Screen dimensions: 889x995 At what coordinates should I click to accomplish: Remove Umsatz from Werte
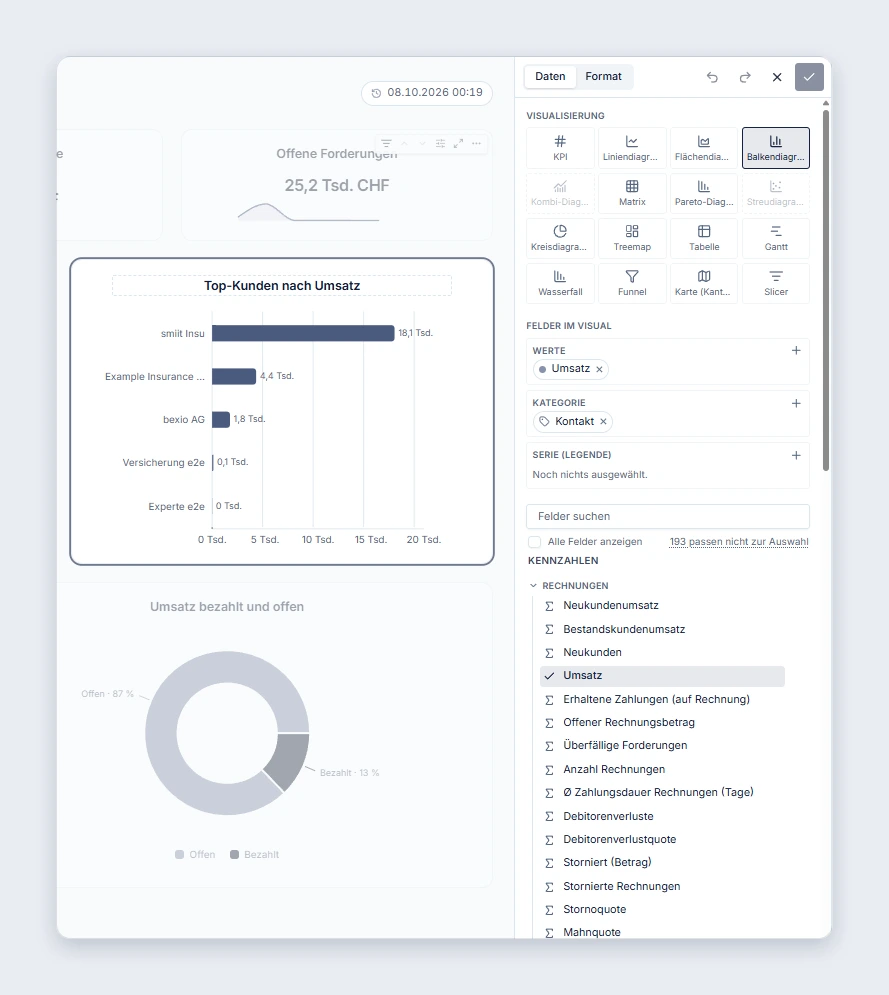(x=599, y=369)
